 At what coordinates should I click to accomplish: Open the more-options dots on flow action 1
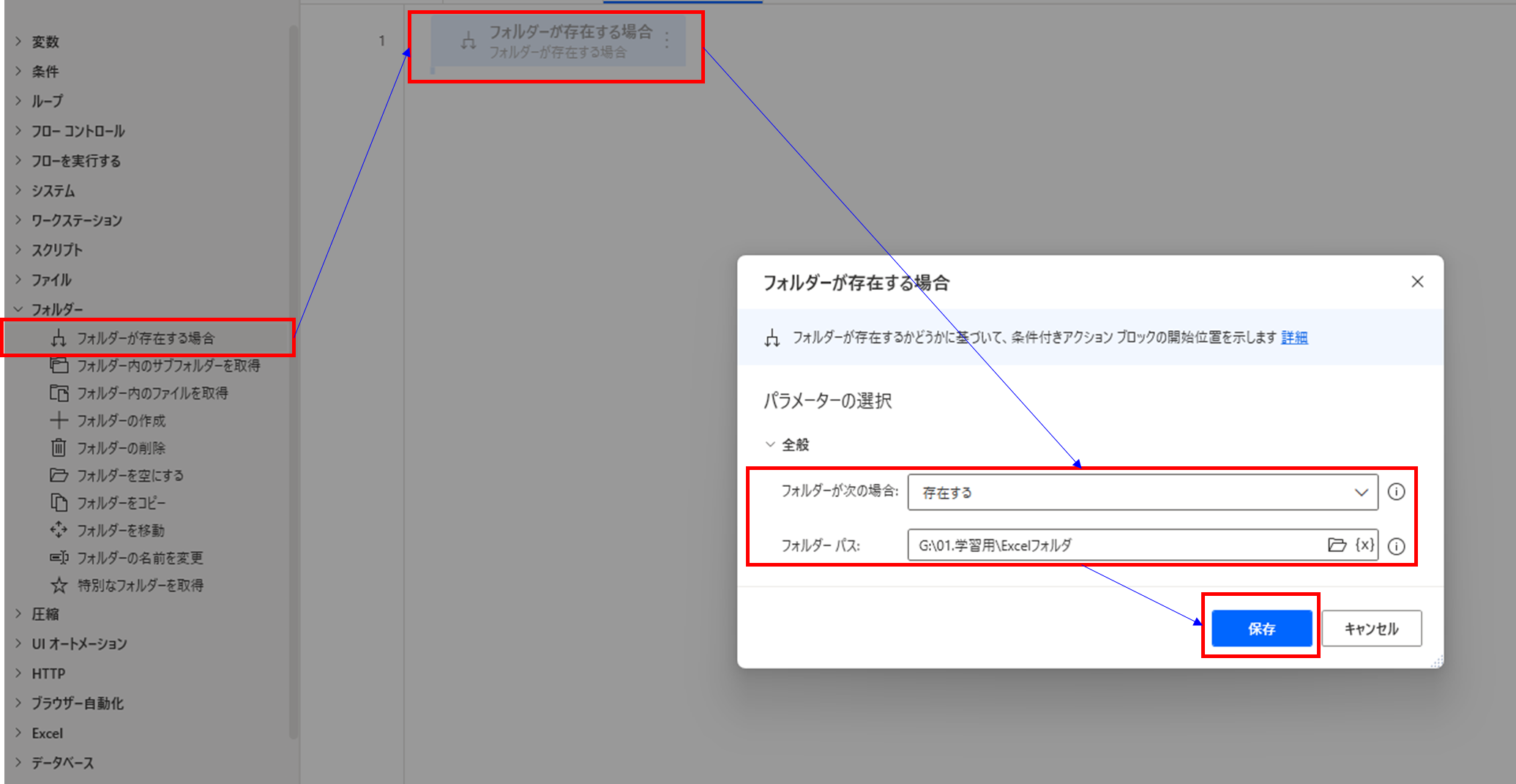667,40
